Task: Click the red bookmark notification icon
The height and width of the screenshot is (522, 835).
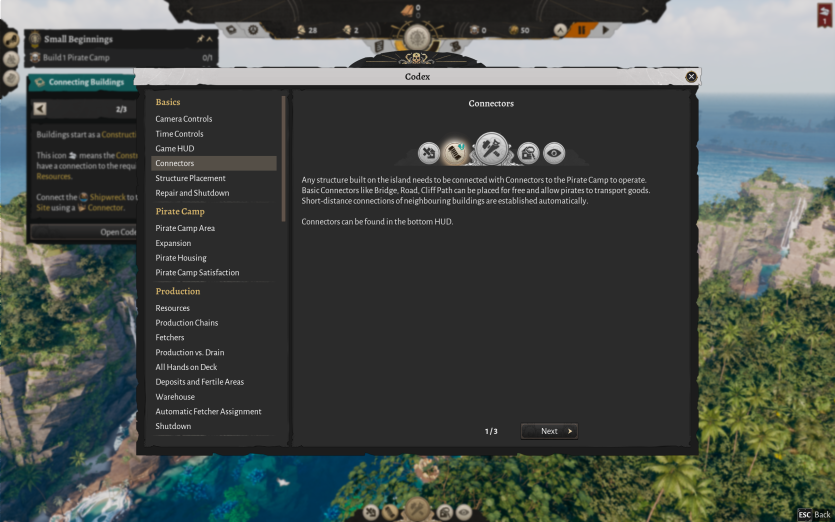Action: (x=824, y=15)
